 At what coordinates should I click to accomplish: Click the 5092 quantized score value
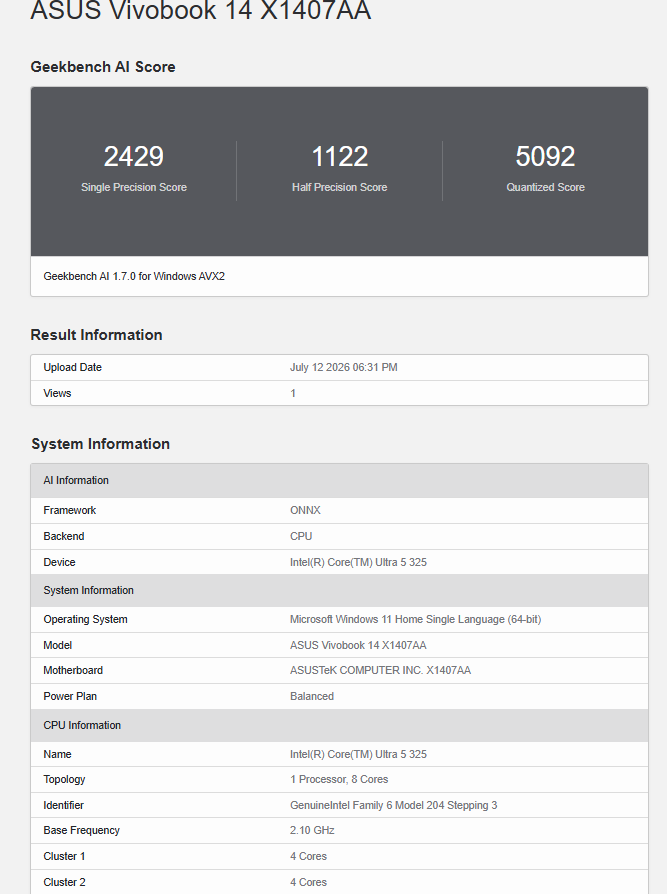pyautogui.click(x=546, y=156)
